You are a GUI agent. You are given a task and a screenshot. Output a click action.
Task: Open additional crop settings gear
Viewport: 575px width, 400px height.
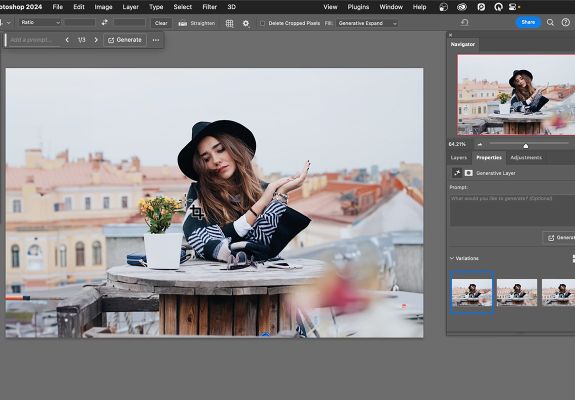[246, 23]
